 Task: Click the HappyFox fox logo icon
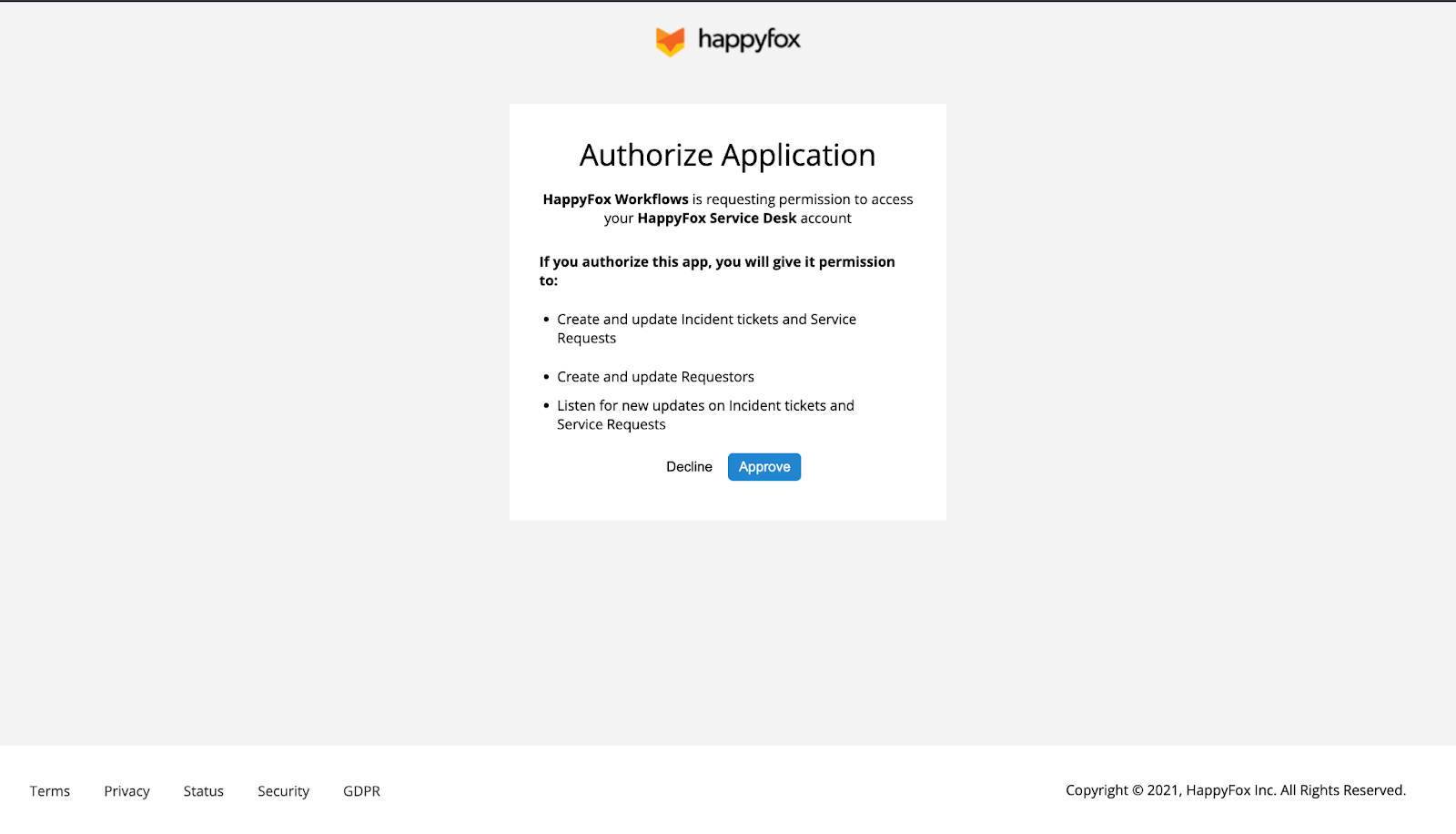[670, 41]
